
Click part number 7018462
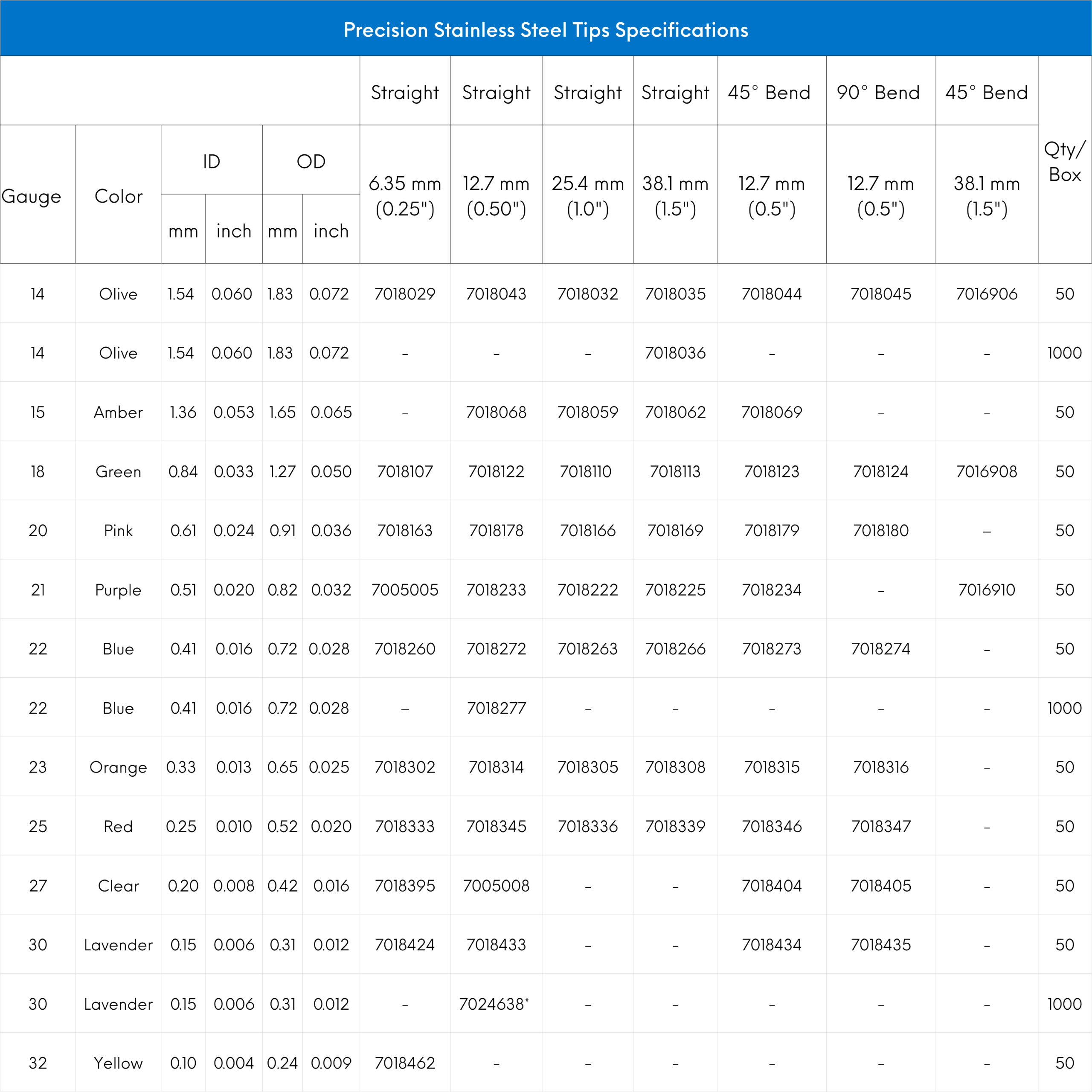click(x=405, y=1063)
